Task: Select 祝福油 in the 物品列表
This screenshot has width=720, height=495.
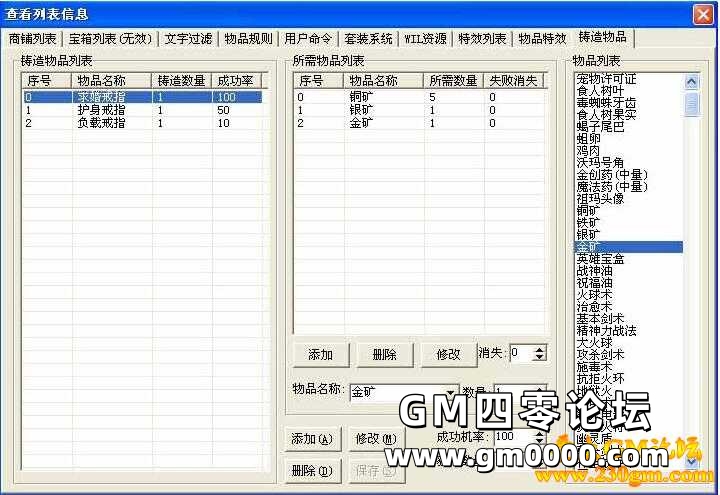Action: (600, 282)
